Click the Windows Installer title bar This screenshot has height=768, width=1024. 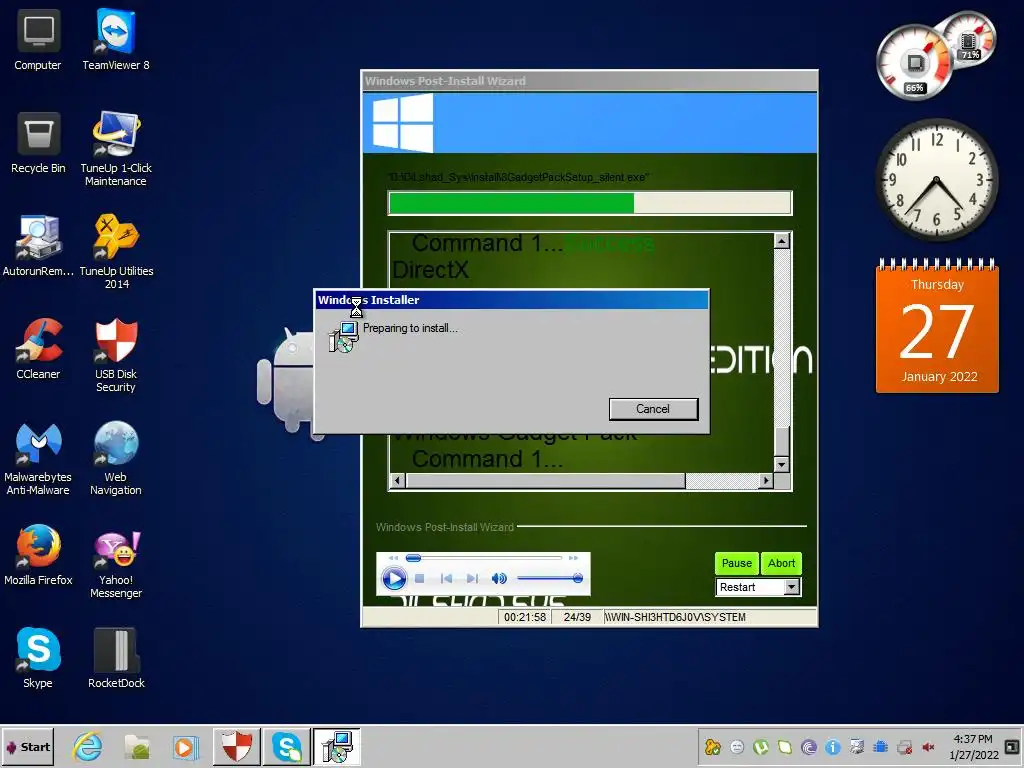pyautogui.click(x=511, y=300)
